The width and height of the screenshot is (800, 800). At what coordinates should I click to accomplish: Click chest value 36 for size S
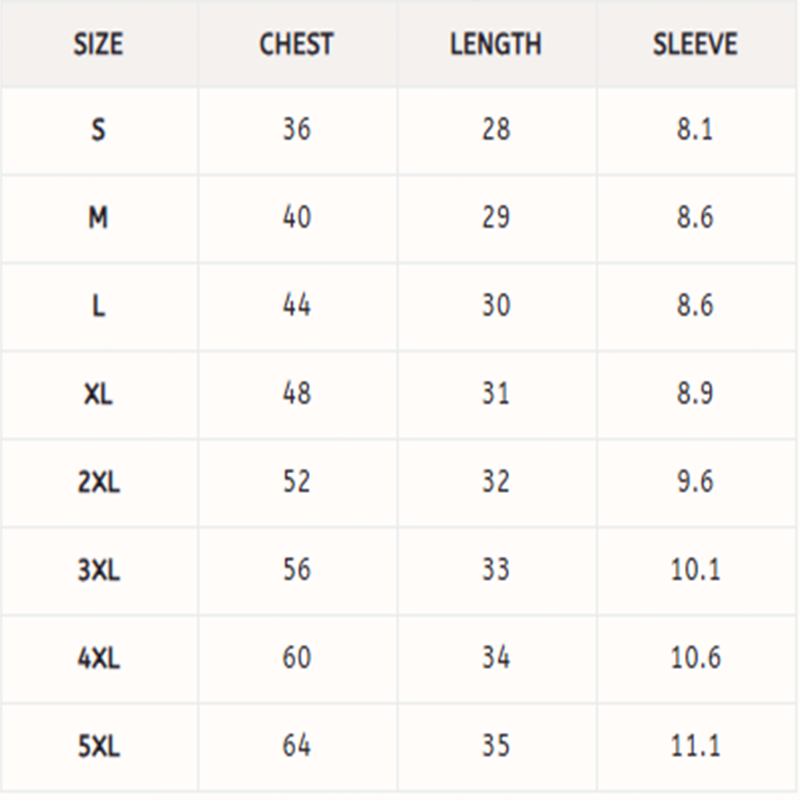pyautogui.click(x=296, y=130)
